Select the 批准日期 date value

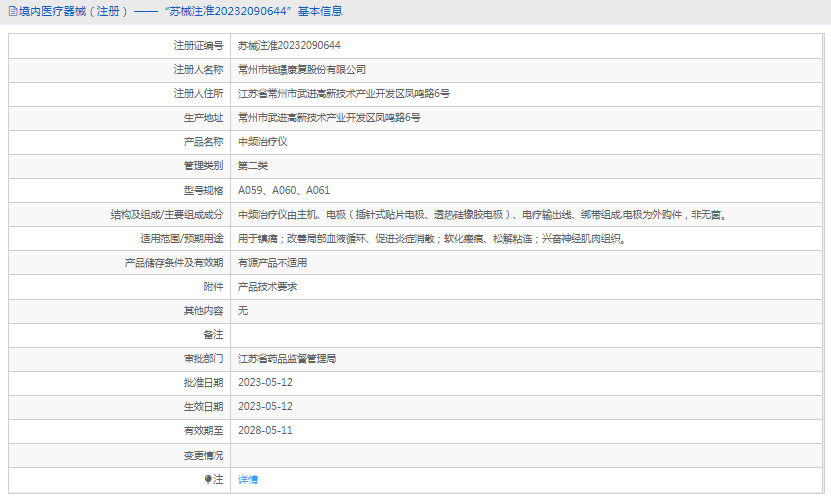pos(265,382)
